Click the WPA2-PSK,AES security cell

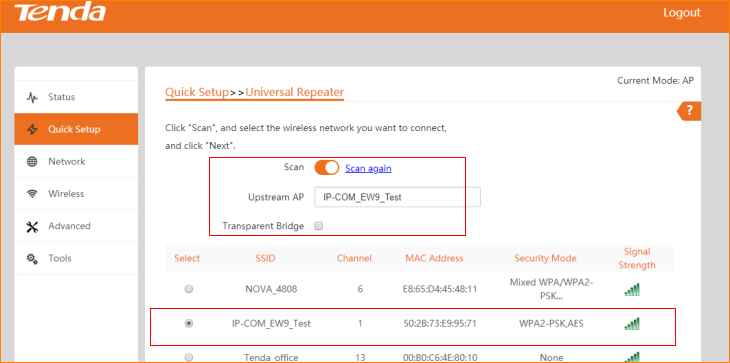551,323
